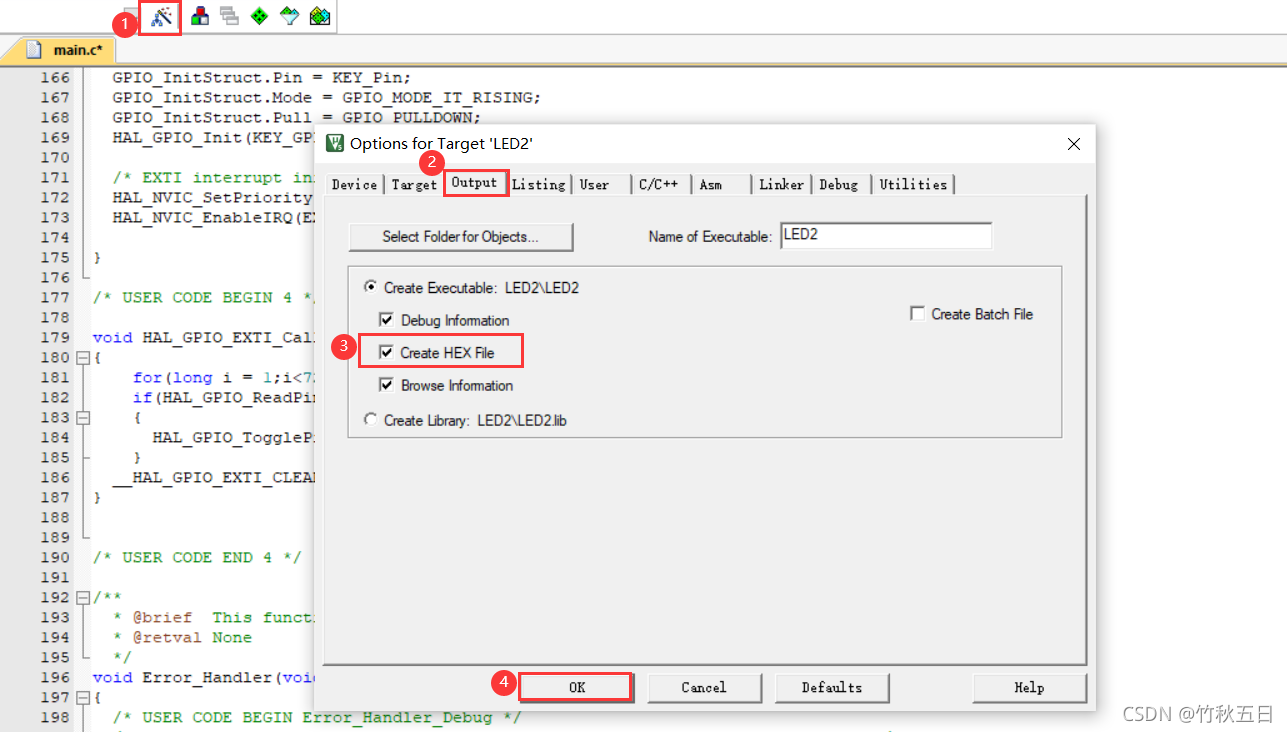The height and width of the screenshot is (732, 1287).
Task: Click the USER CODE END 4 comment
Action: click(197, 557)
